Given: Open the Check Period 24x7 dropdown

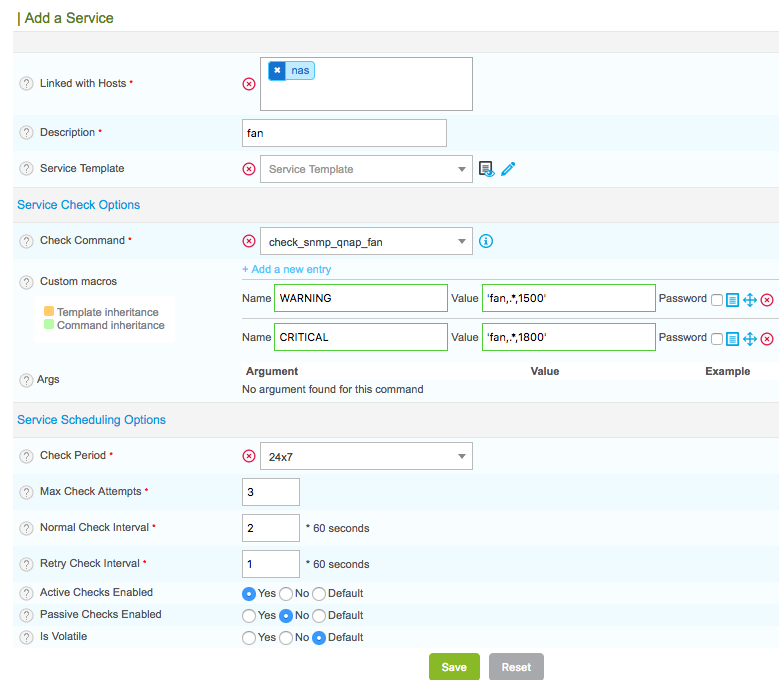Looking at the screenshot, I should (365, 457).
